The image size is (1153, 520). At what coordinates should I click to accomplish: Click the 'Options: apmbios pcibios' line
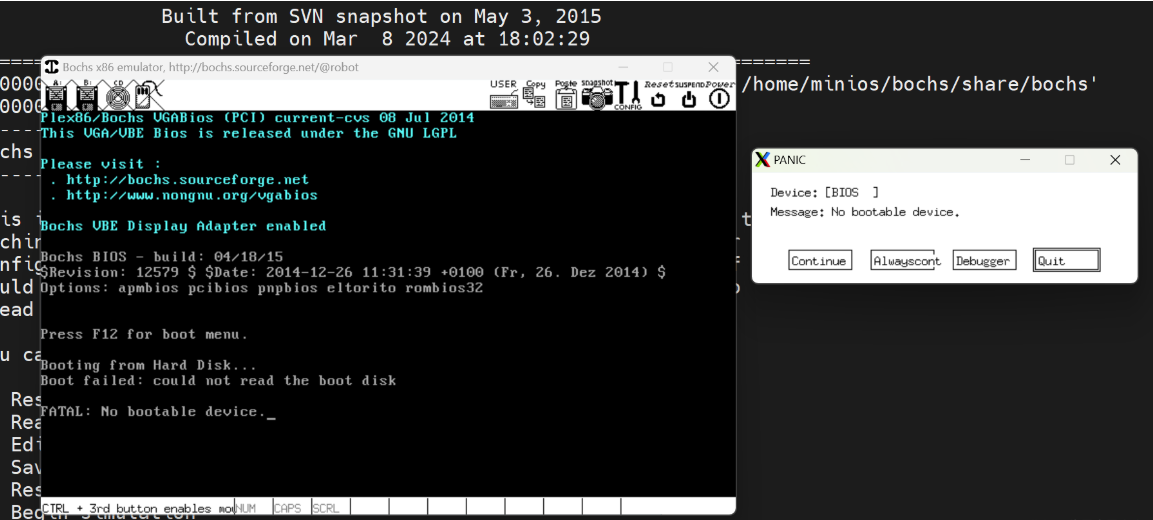coord(262,288)
